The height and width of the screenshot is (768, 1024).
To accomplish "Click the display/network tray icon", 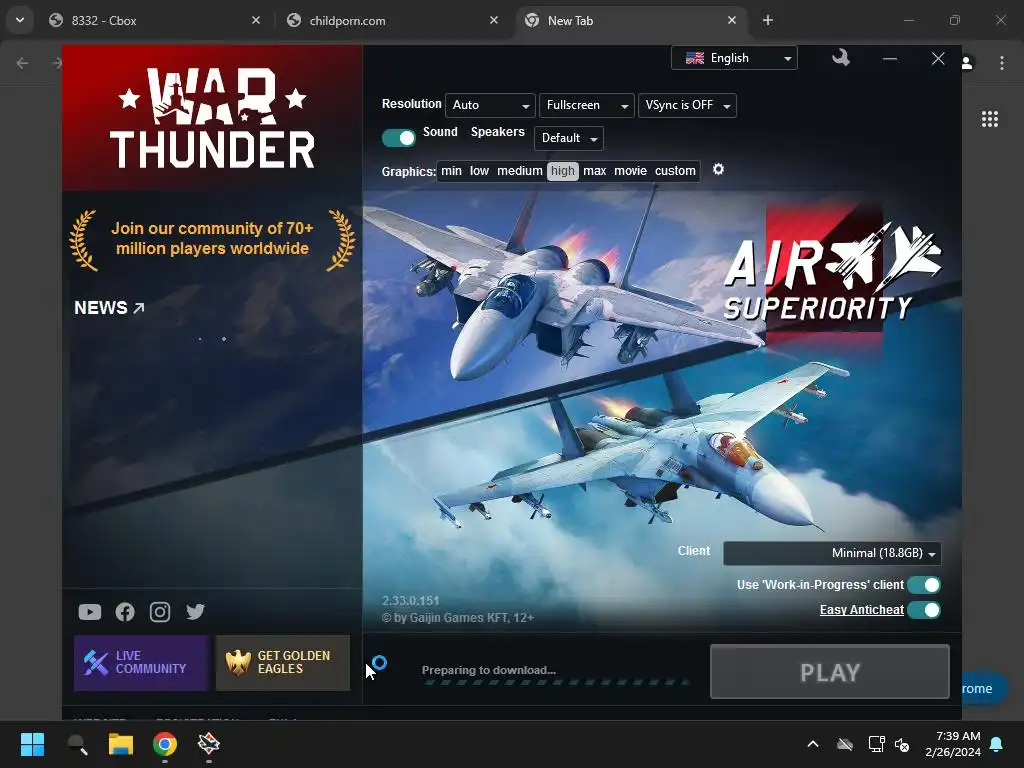I will pyautogui.click(x=876, y=744).
